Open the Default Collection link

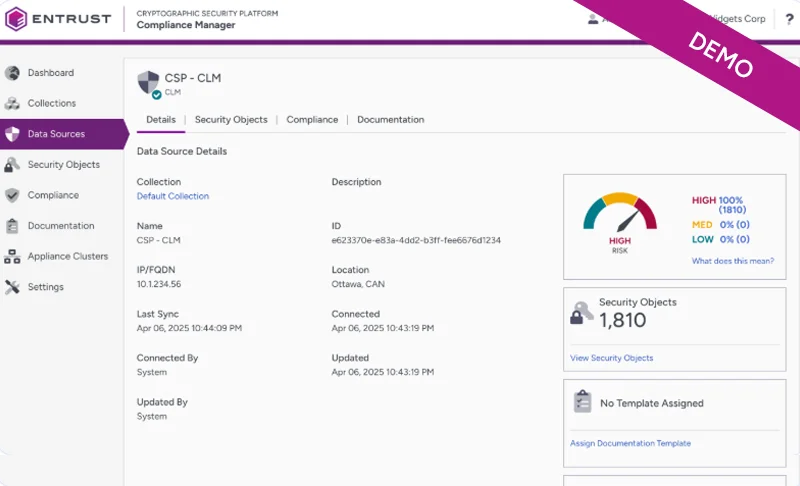click(173, 196)
